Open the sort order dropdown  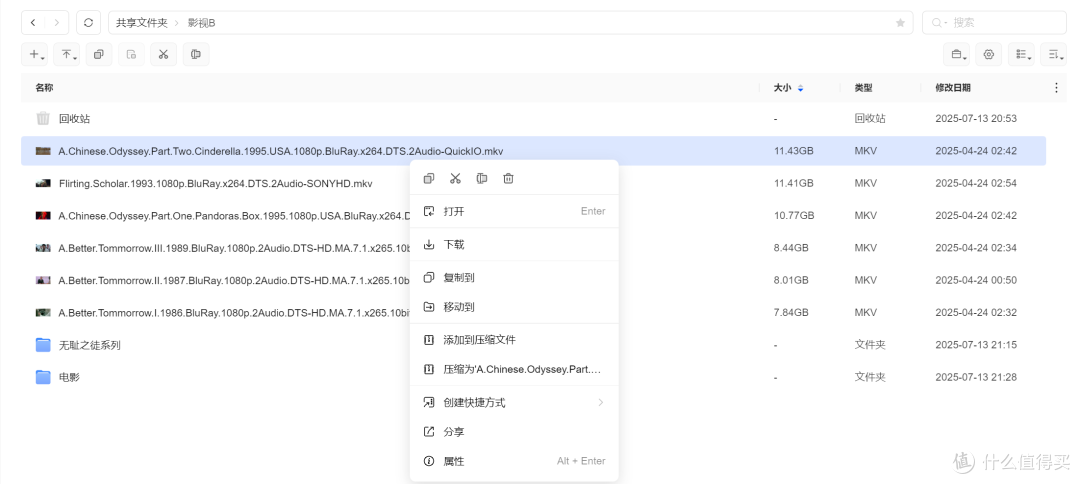[x=1053, y=54]
